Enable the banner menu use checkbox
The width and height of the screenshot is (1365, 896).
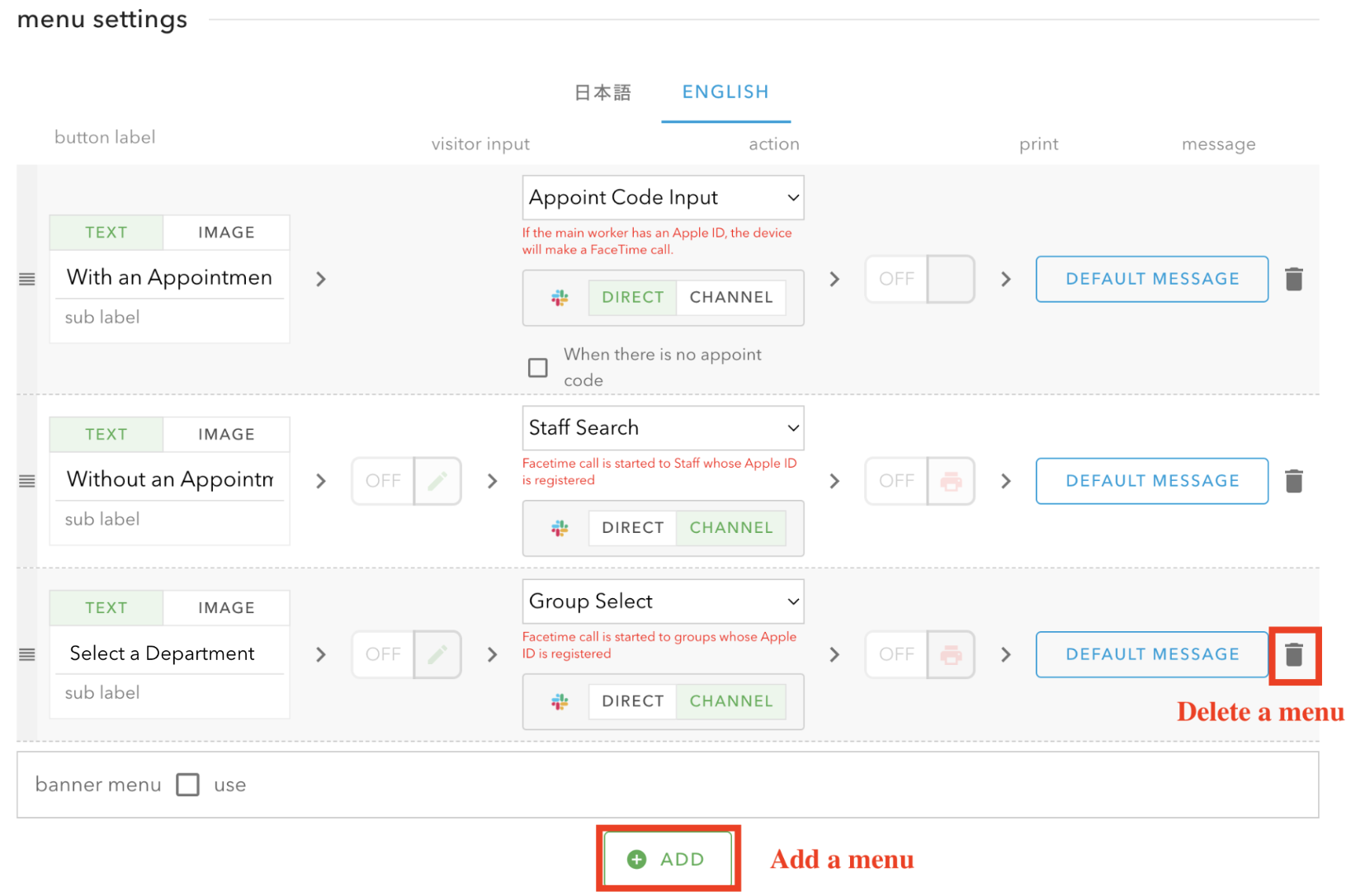coord(187,785)
